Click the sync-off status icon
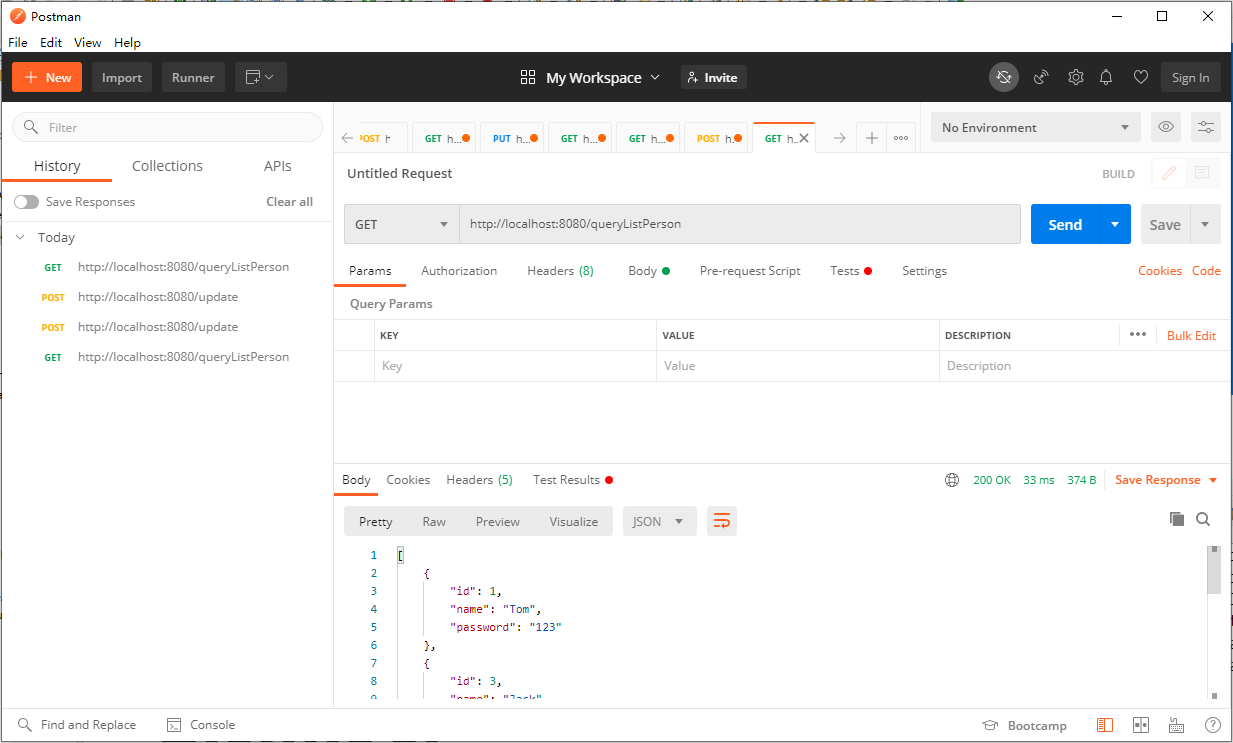 1004,77
